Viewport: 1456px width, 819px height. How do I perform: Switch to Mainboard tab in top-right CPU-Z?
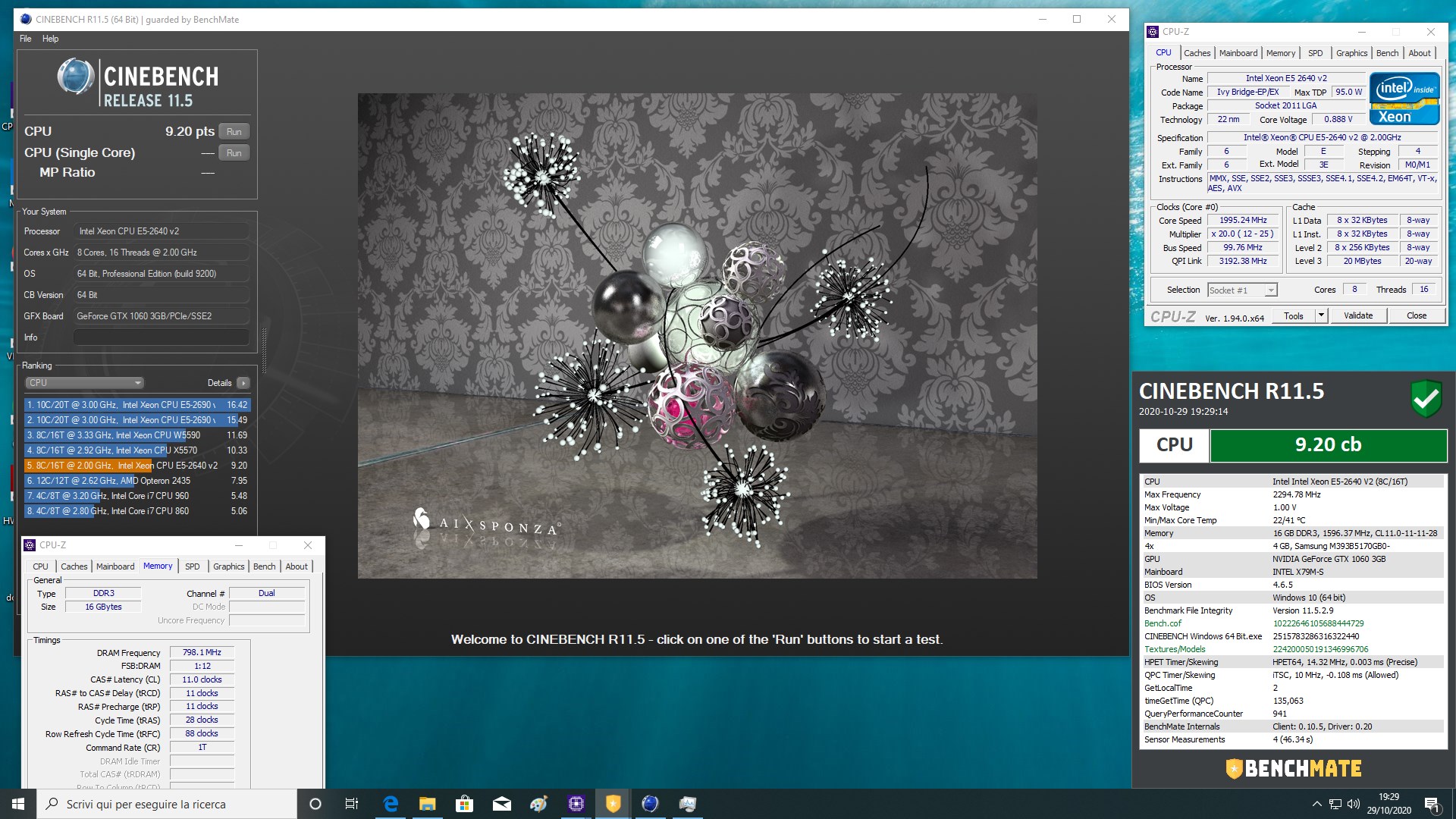pos(1238,53)
